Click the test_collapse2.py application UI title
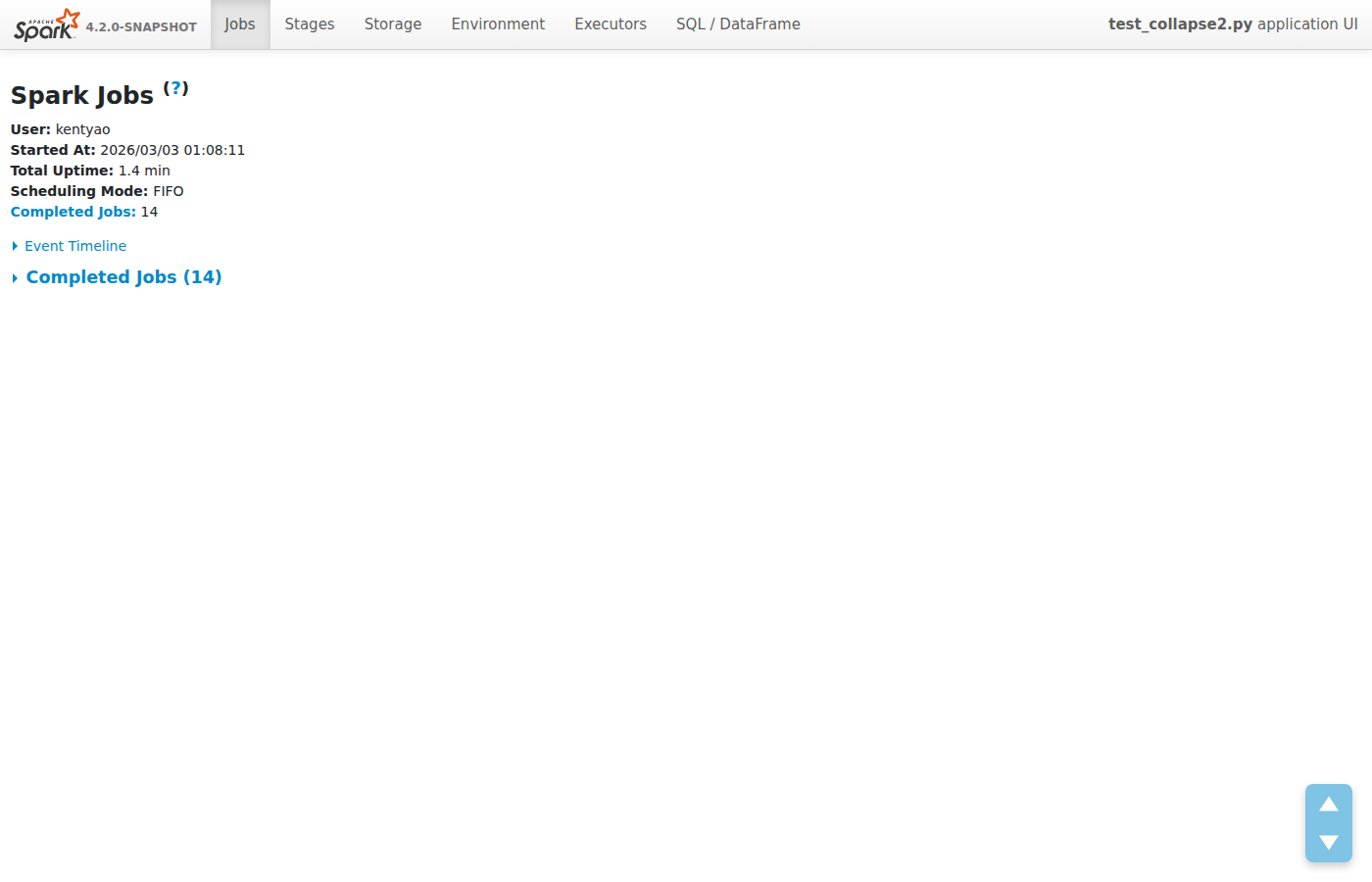 click(x=1233, y=24)
